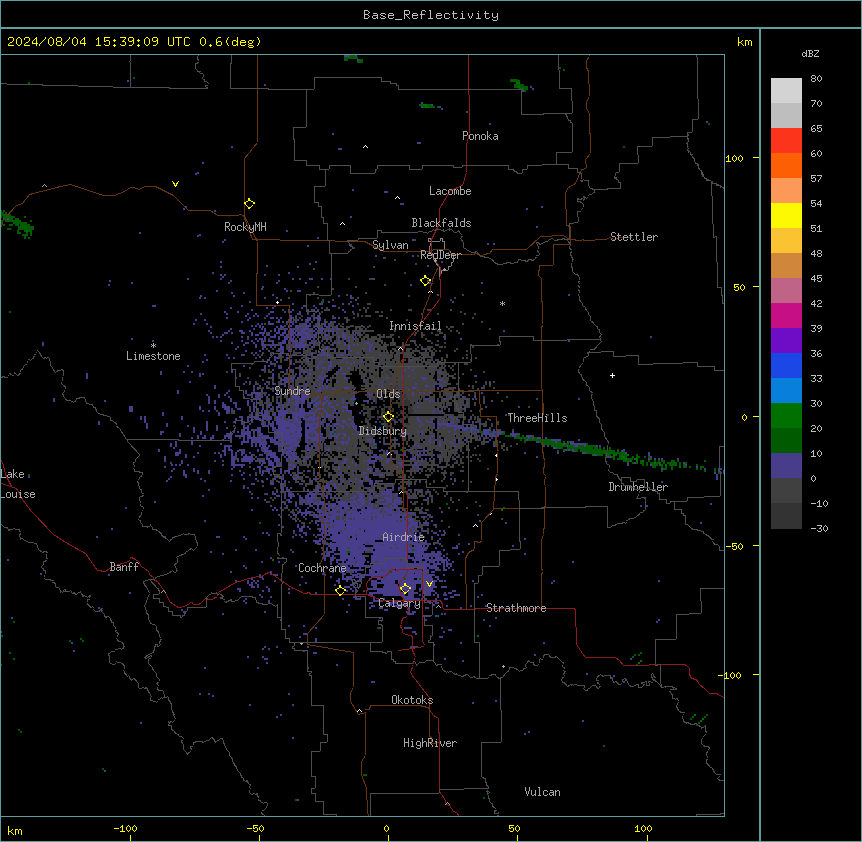Click the 54 dBZ yellow legend swatch
Image resolution: width=862 pixels, height=842 pixels.
pyautogui.click(x=786, y=215)
